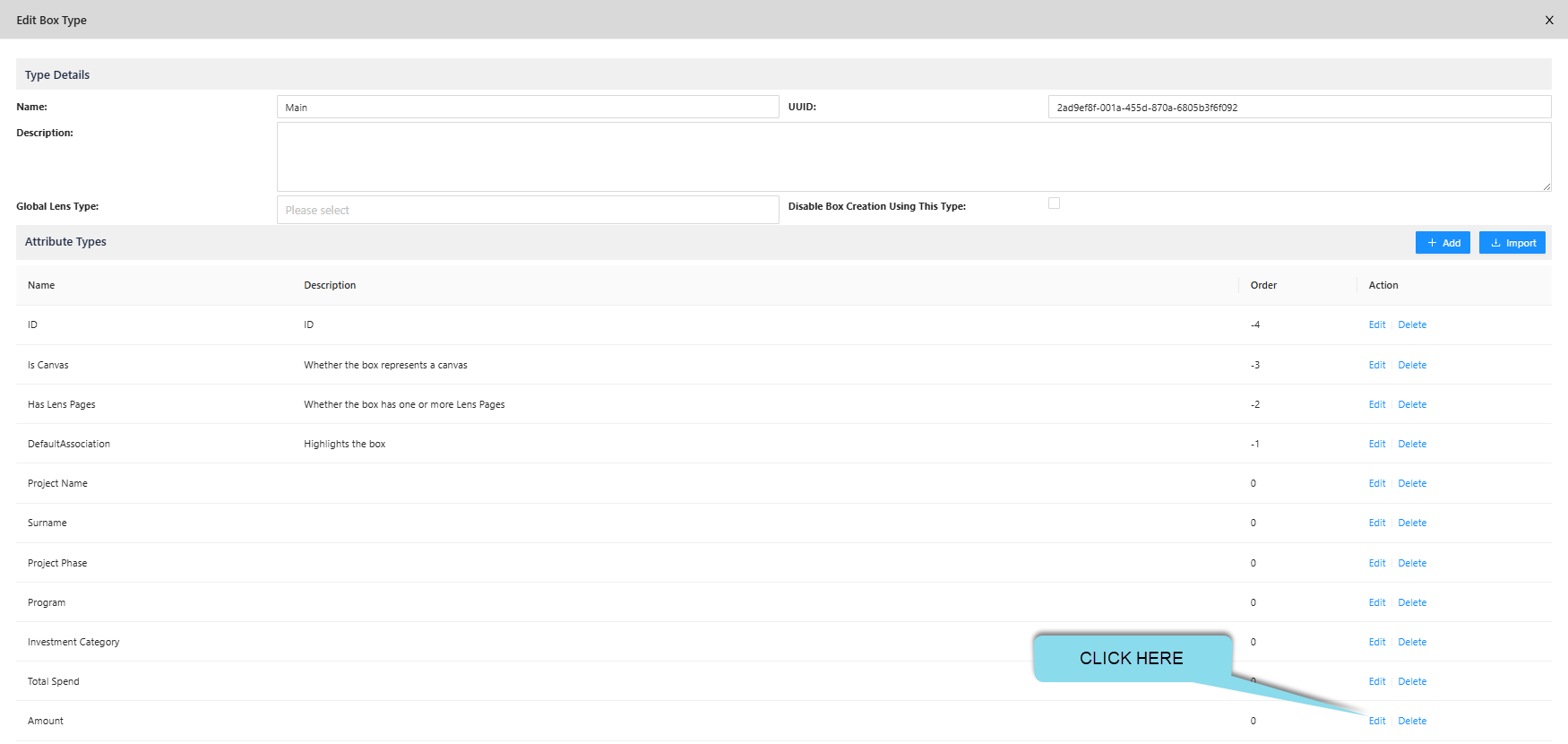Close the Edit Box Type dialog
The width and height of the screenshot is (1568, 744).
1549,20
